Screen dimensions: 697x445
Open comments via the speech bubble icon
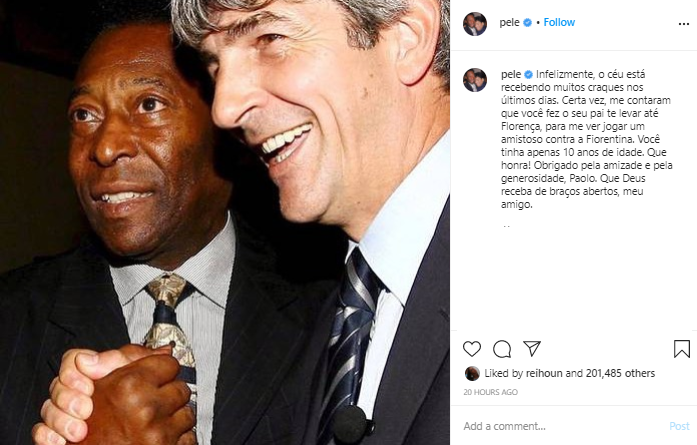point(502,349)
